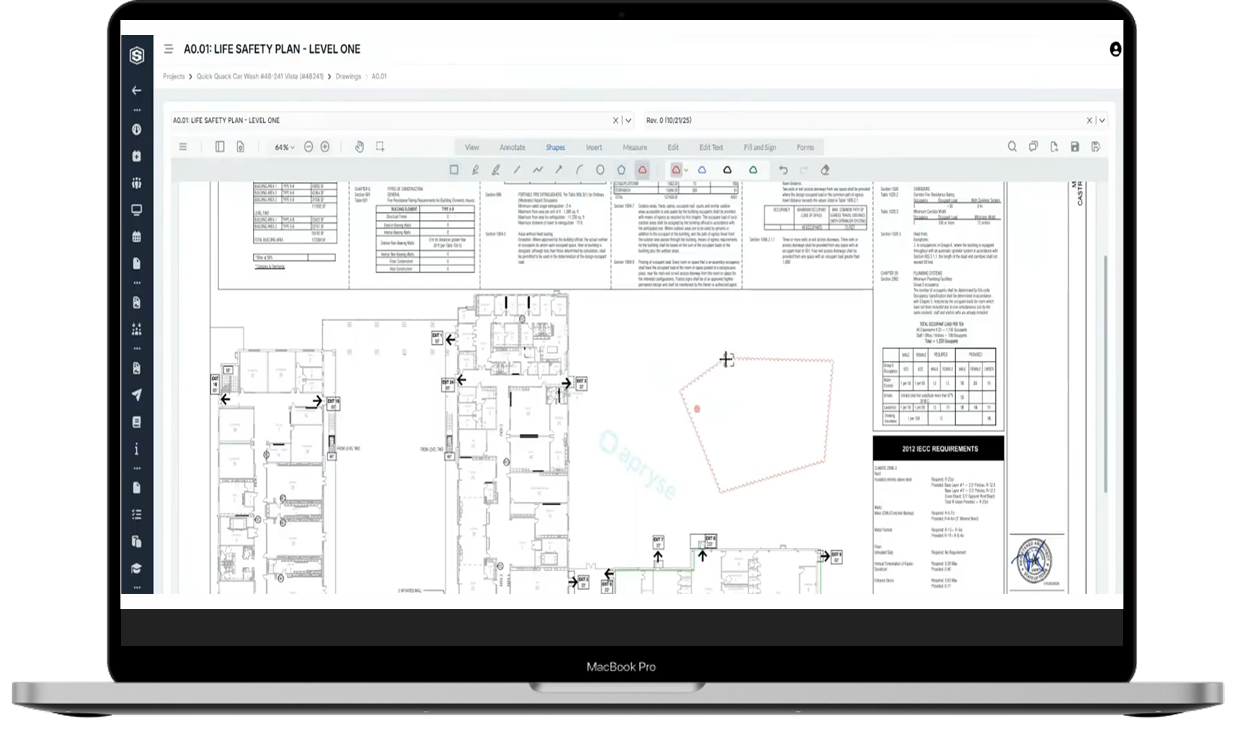Select the Freehand pen tool

click(x=475, y=170)
